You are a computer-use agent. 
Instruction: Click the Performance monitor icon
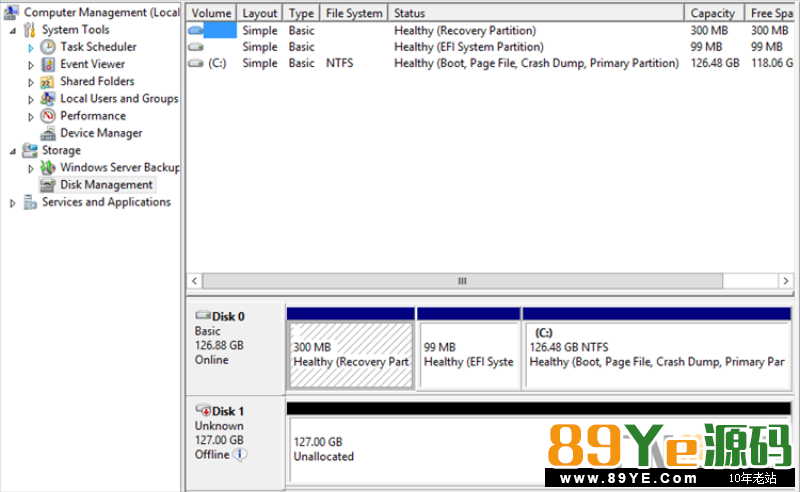[x=48, y=116]
